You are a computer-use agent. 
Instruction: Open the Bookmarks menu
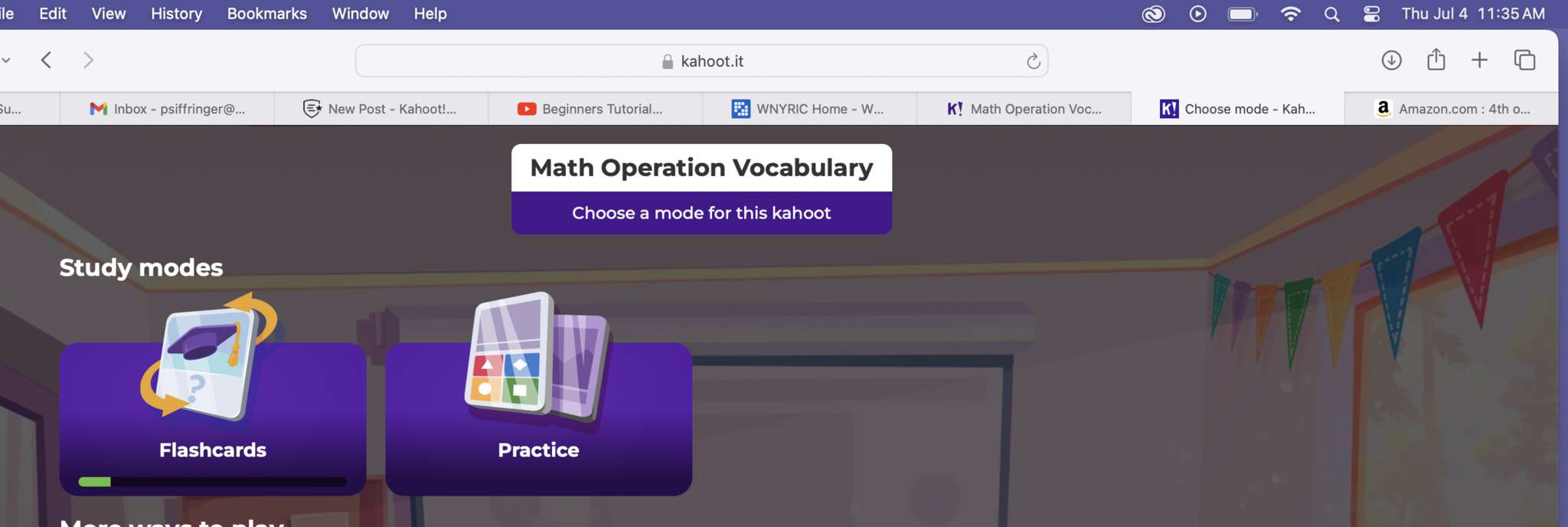pos(266,14)
